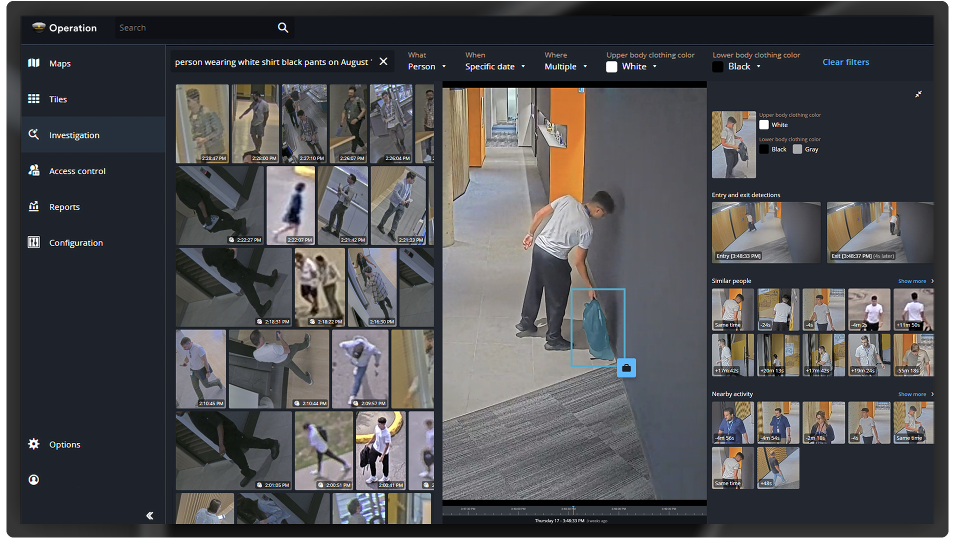The image size is (960, 540).
Task: Expand the Where Multiple dropdown
Action: pos(565,67)
